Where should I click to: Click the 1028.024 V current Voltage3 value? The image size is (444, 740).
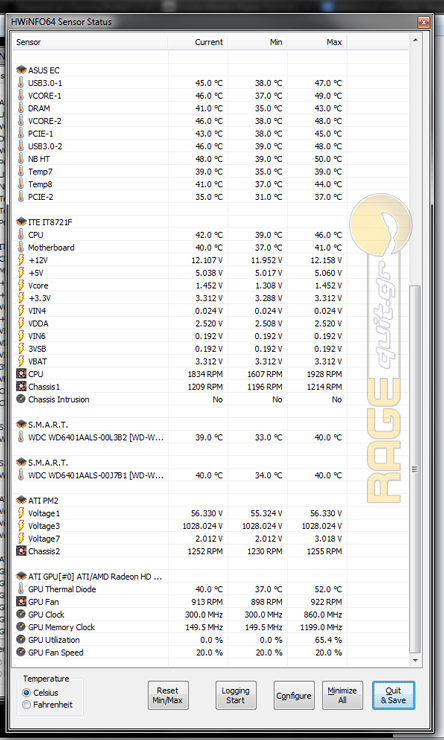tap(203, 526)
